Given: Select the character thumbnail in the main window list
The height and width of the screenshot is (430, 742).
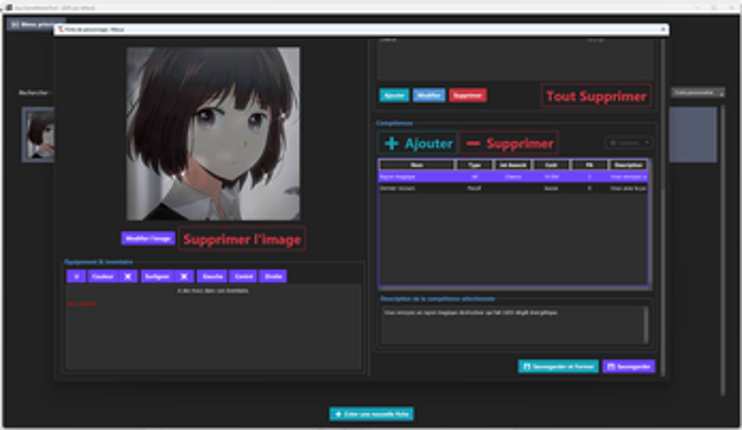Looking at the screenshot, I should coord(39,135).
